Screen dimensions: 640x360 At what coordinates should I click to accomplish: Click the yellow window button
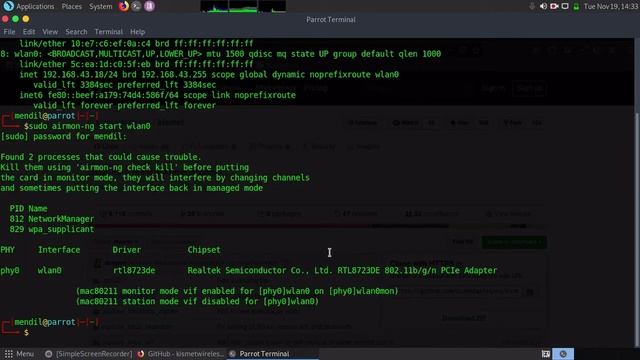tap(26, 19)
